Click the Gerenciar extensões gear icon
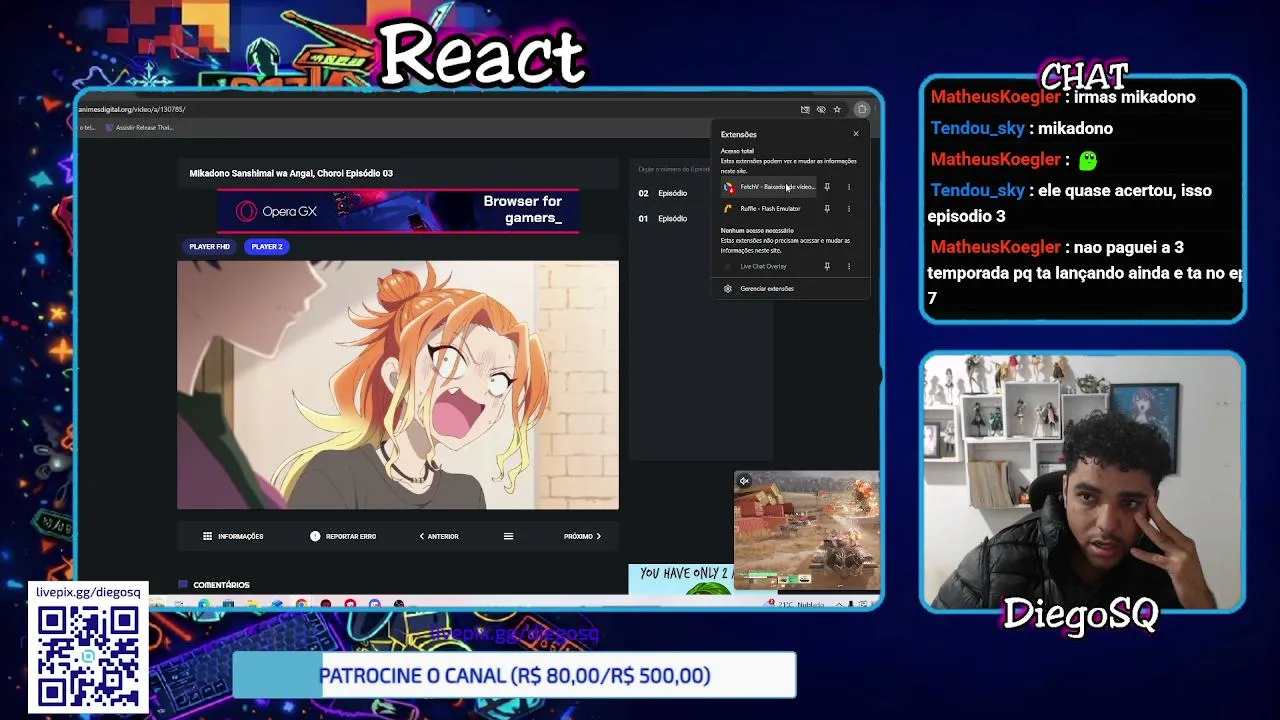 728,289
